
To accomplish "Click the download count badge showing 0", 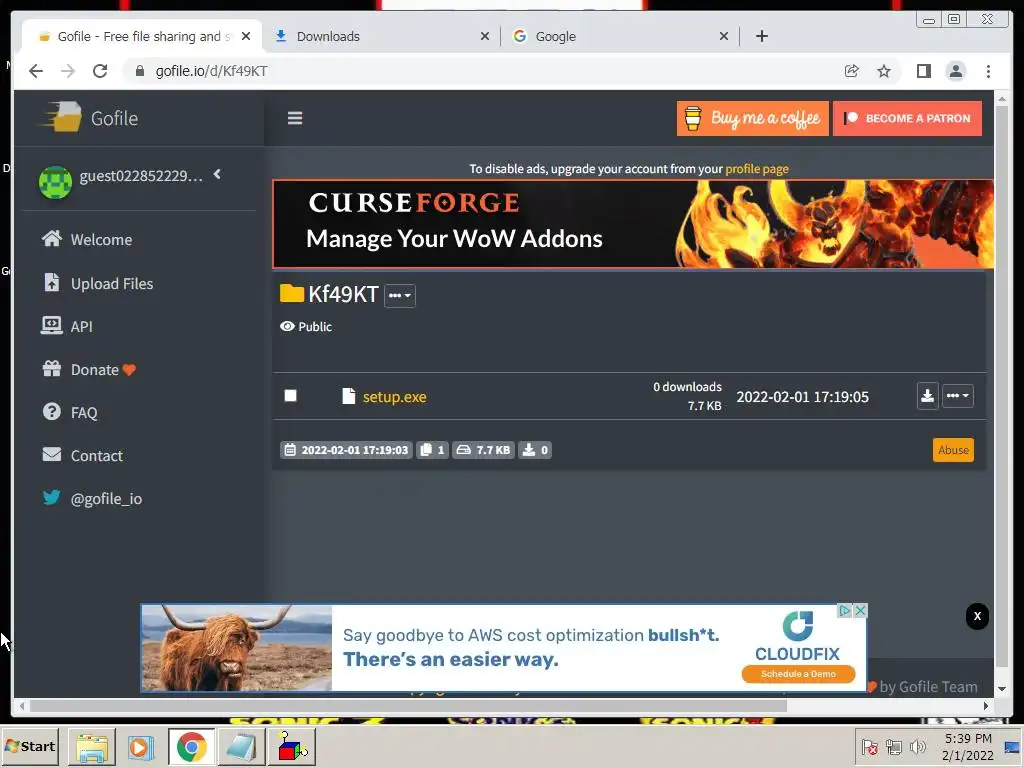I will [535, 450].
